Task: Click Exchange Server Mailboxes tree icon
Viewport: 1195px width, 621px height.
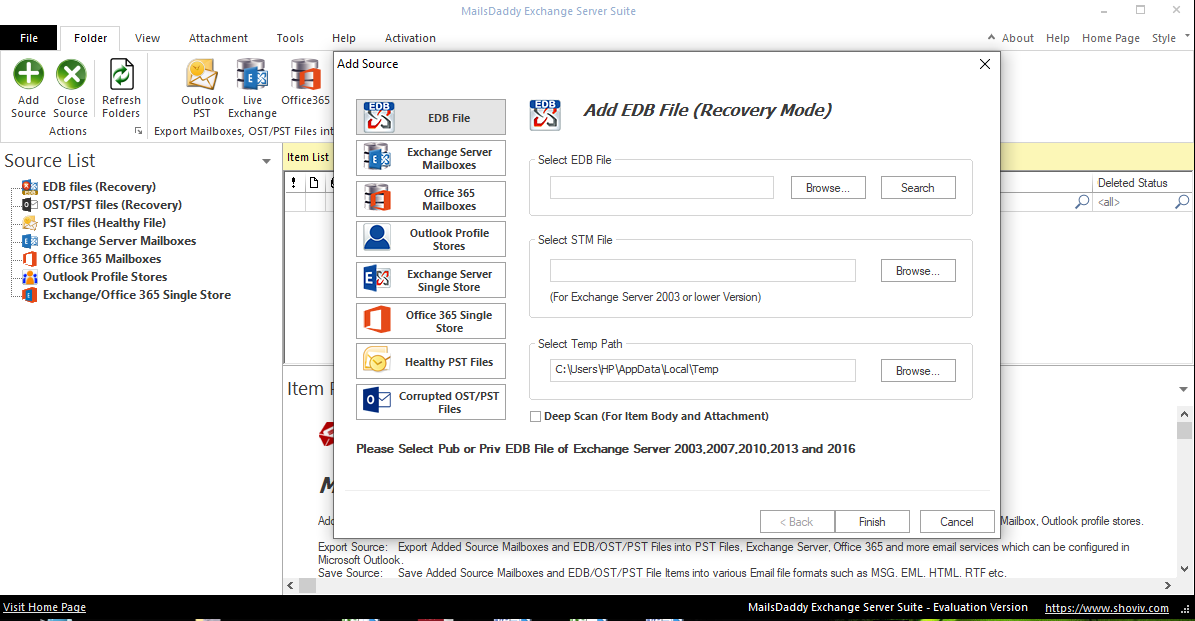Action: (30, 241)
